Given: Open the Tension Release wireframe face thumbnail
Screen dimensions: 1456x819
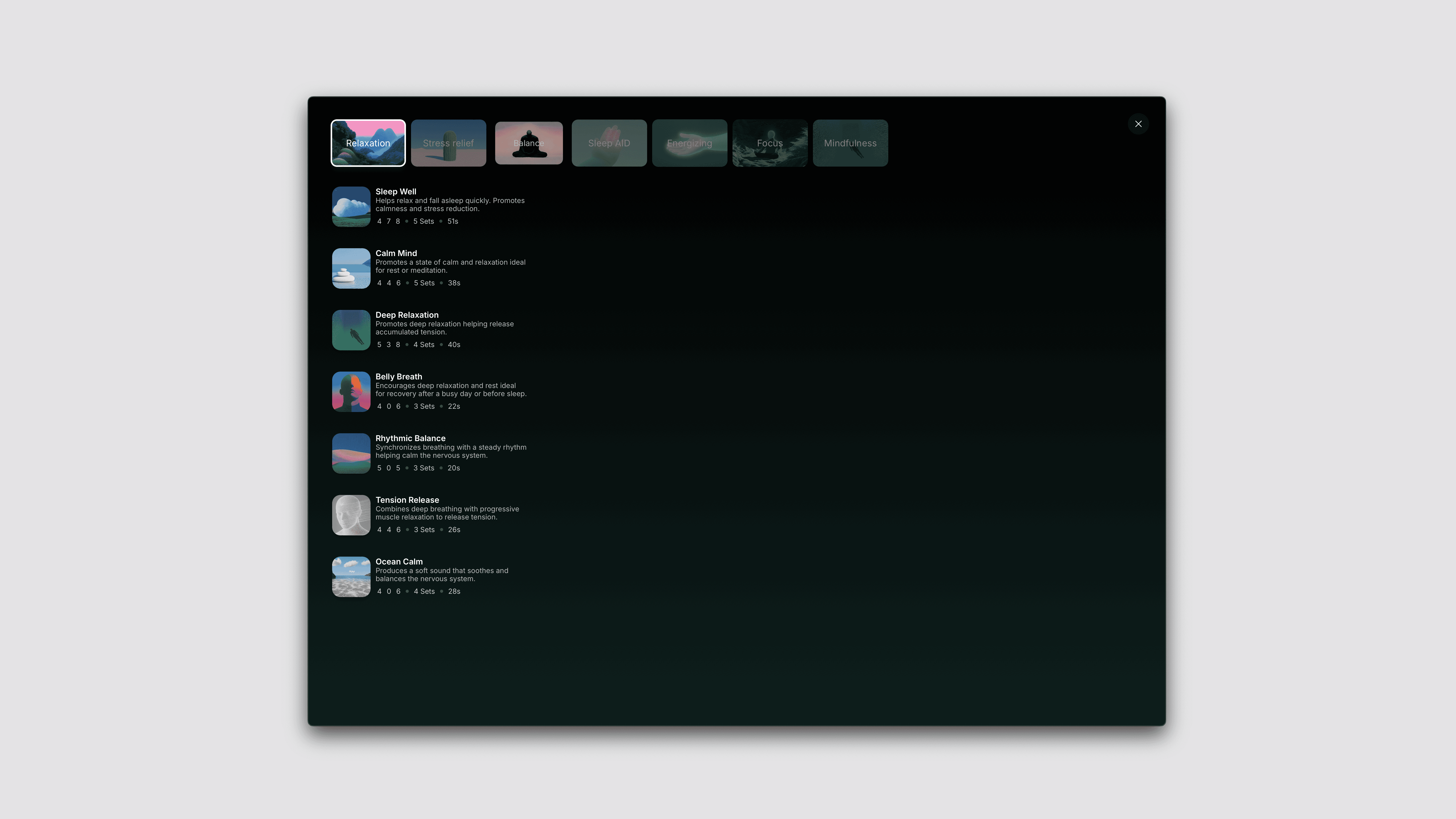Looking at the screenshot, I should 351,515.
